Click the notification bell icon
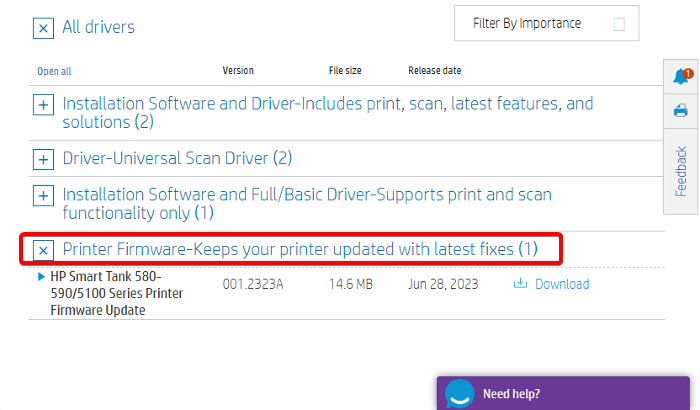The height and width of the screenshot is (410, 700). pos(681,77)
